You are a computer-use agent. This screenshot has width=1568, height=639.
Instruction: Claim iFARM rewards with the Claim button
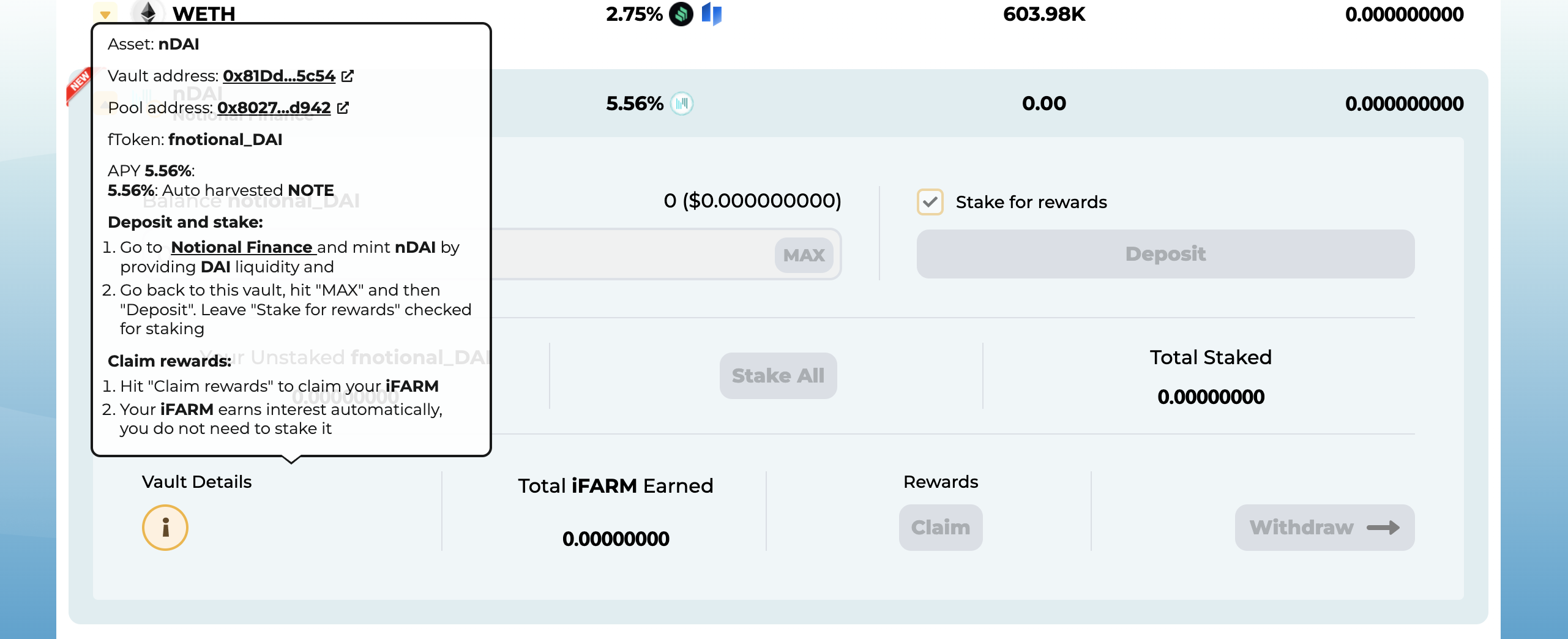[x=940, y=527]
